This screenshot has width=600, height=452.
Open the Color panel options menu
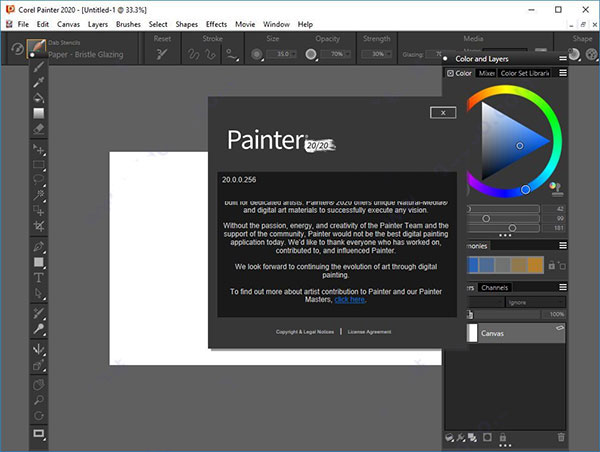click(562, 73)
